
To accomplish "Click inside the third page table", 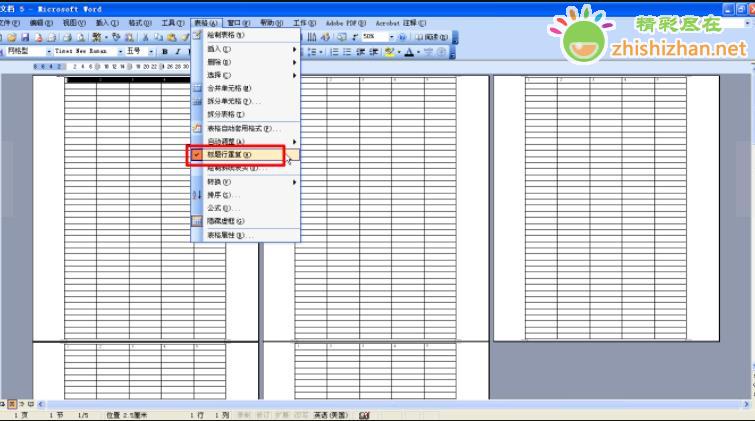I will pyautogui.click(x=606, y=208).
